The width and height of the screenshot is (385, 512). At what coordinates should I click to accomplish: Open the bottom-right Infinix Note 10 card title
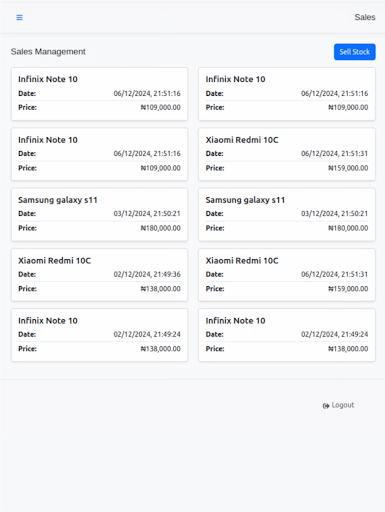[x=235, y=321]
